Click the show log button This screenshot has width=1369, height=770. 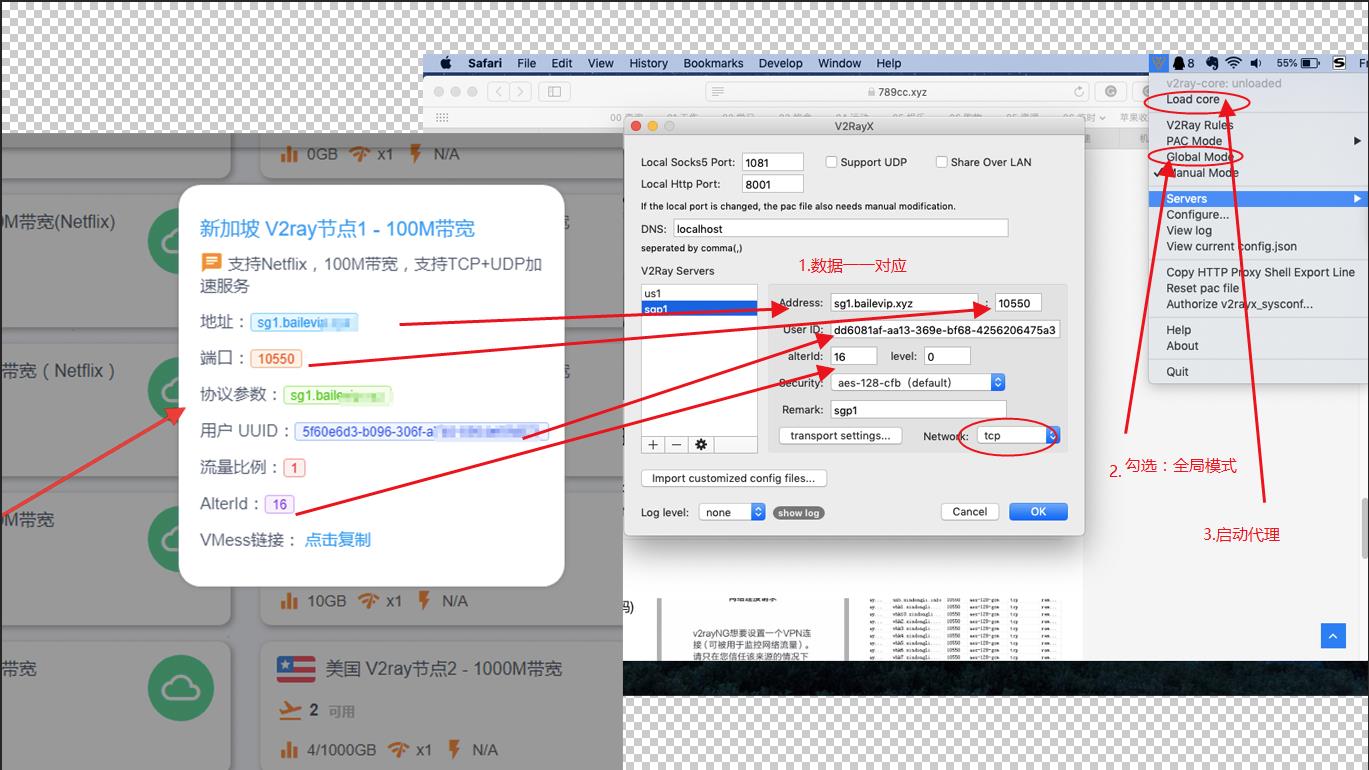(x=798, y=513)
